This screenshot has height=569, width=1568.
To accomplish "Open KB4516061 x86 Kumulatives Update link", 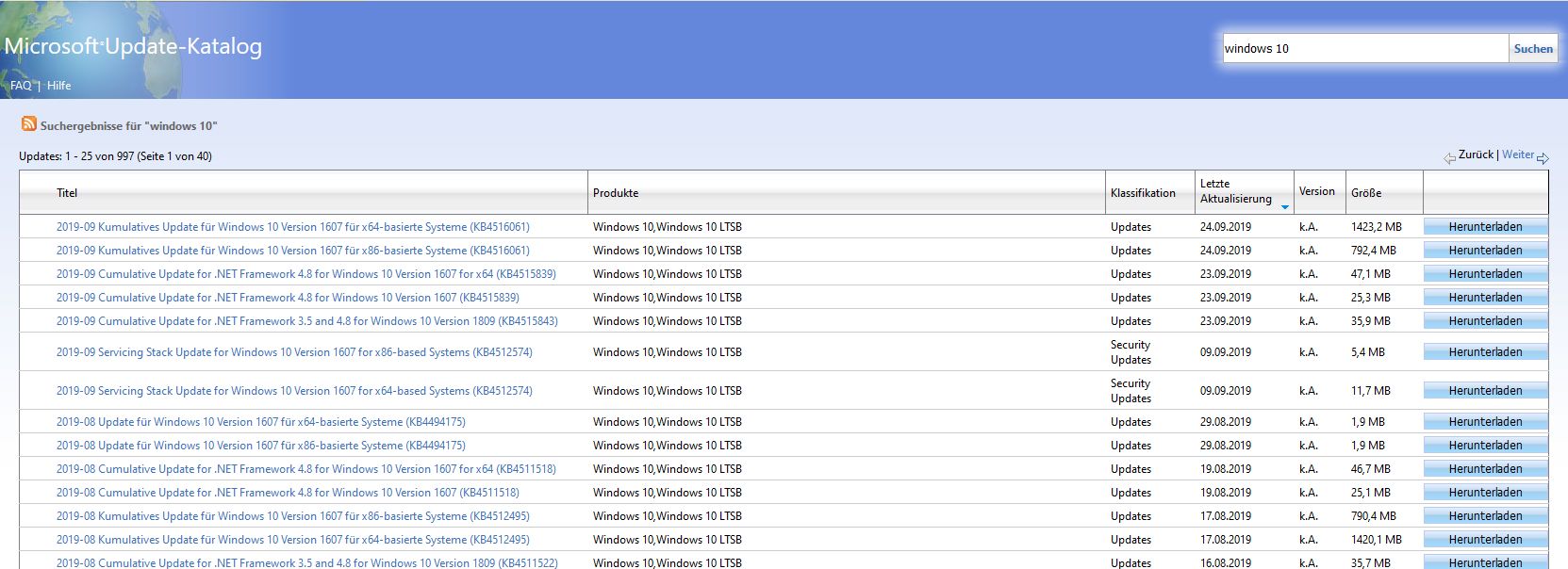I will 293,251.
